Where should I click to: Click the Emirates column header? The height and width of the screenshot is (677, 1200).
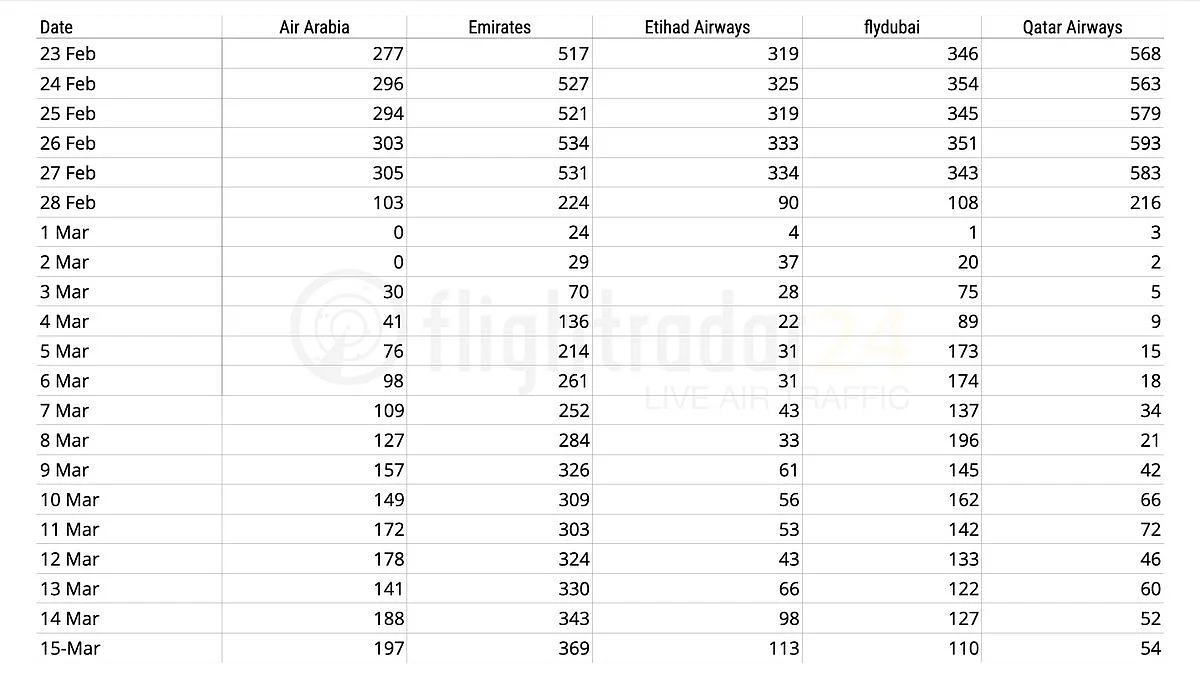[499, 27]
